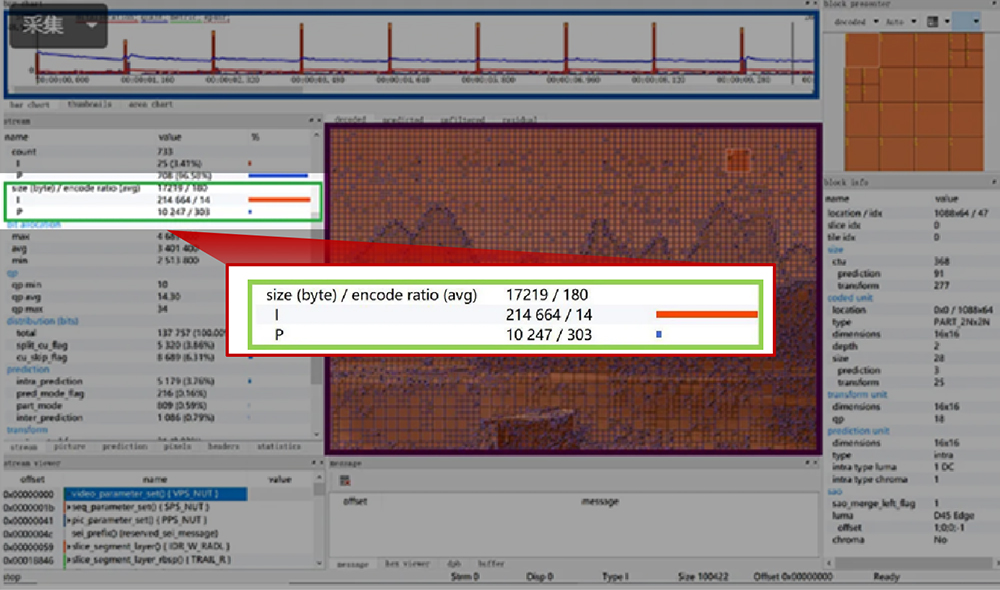Click the clear messages icon in message panel

pos(344,481)
